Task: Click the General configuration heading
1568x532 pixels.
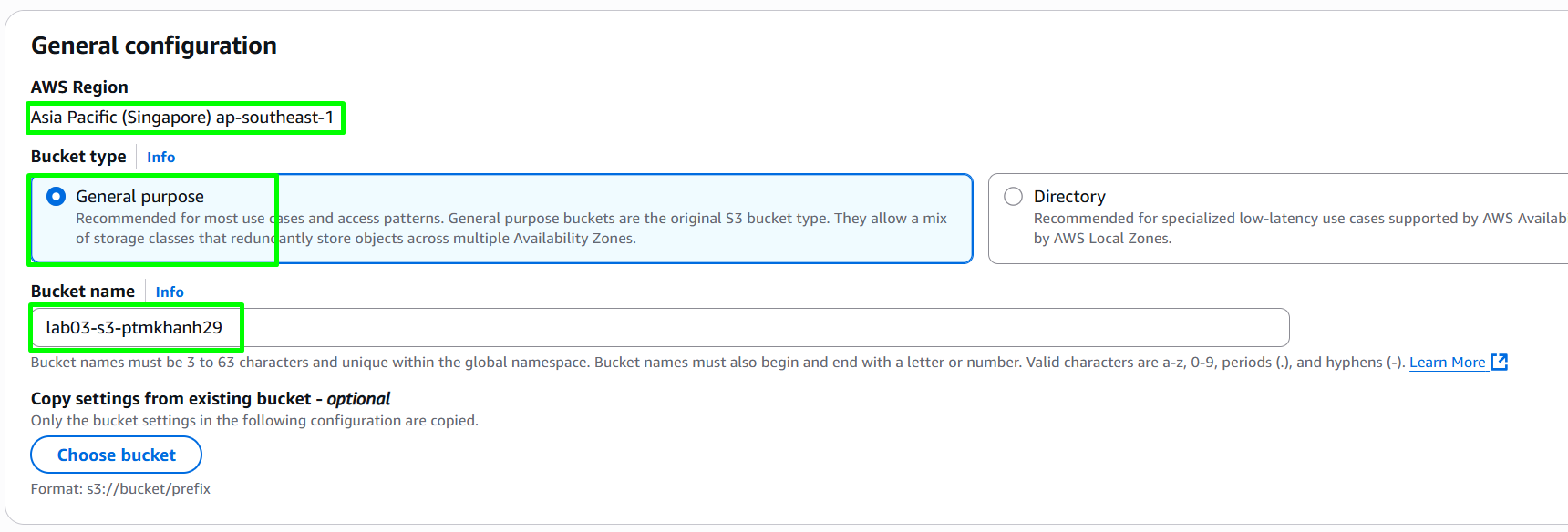Action: tap(154, 46)
